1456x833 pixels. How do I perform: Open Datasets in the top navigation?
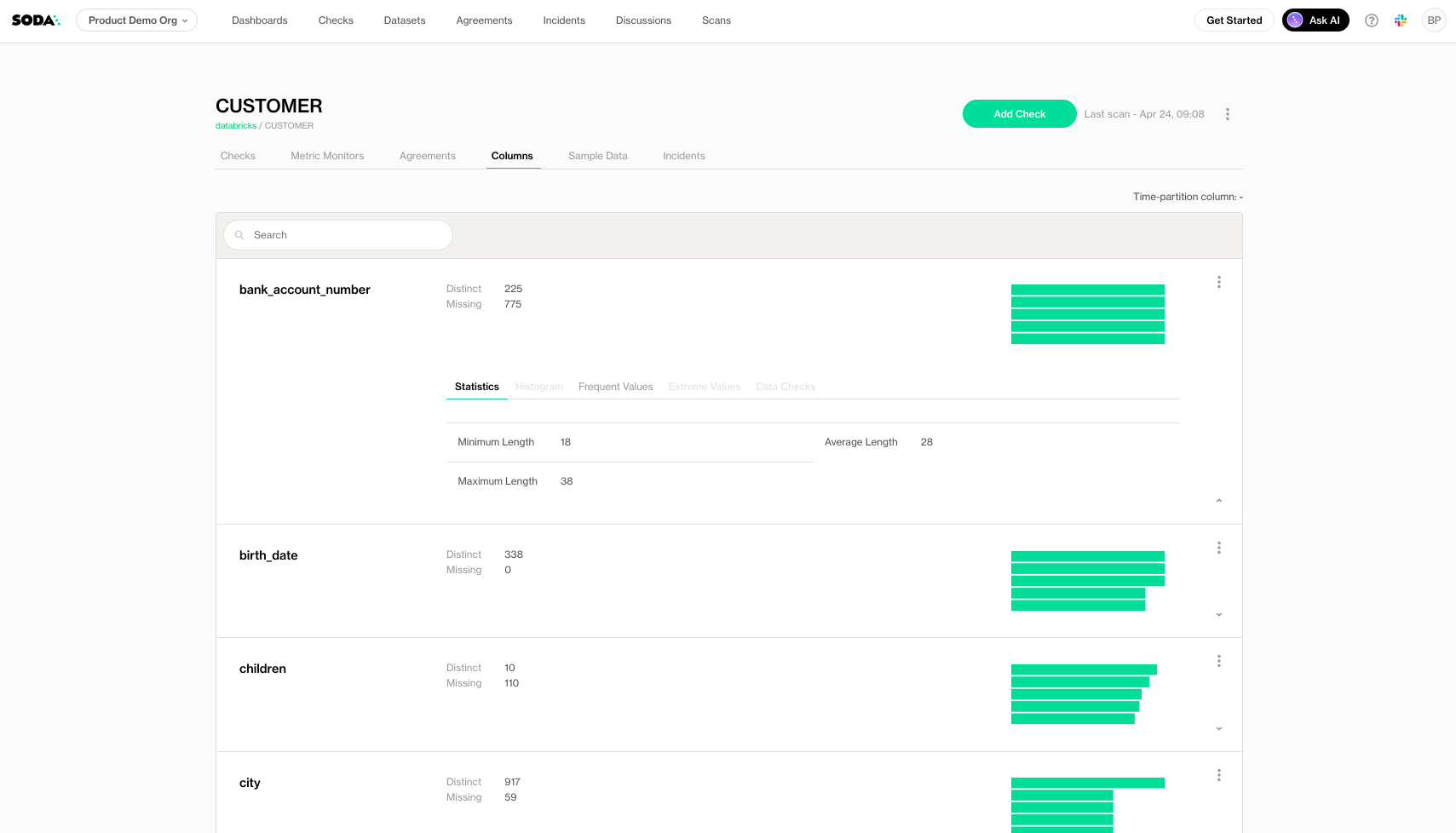404,20
